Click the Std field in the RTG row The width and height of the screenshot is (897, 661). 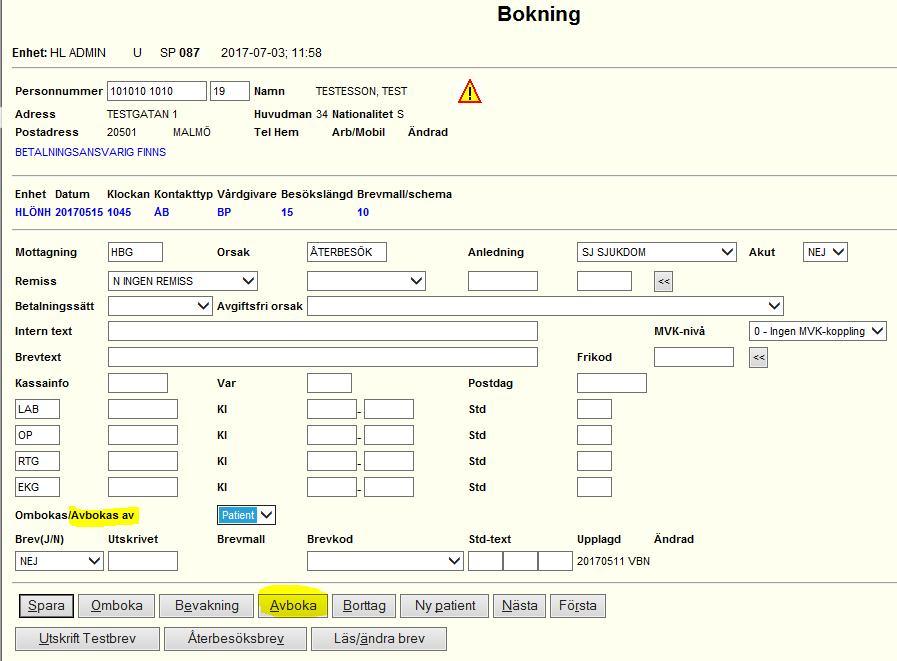coord(594,461)
